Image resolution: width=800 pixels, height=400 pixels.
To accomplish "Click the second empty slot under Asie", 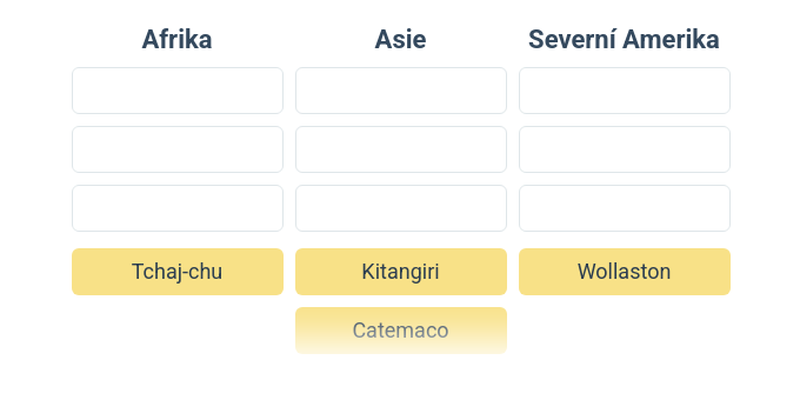I will [x=400, y=149].
